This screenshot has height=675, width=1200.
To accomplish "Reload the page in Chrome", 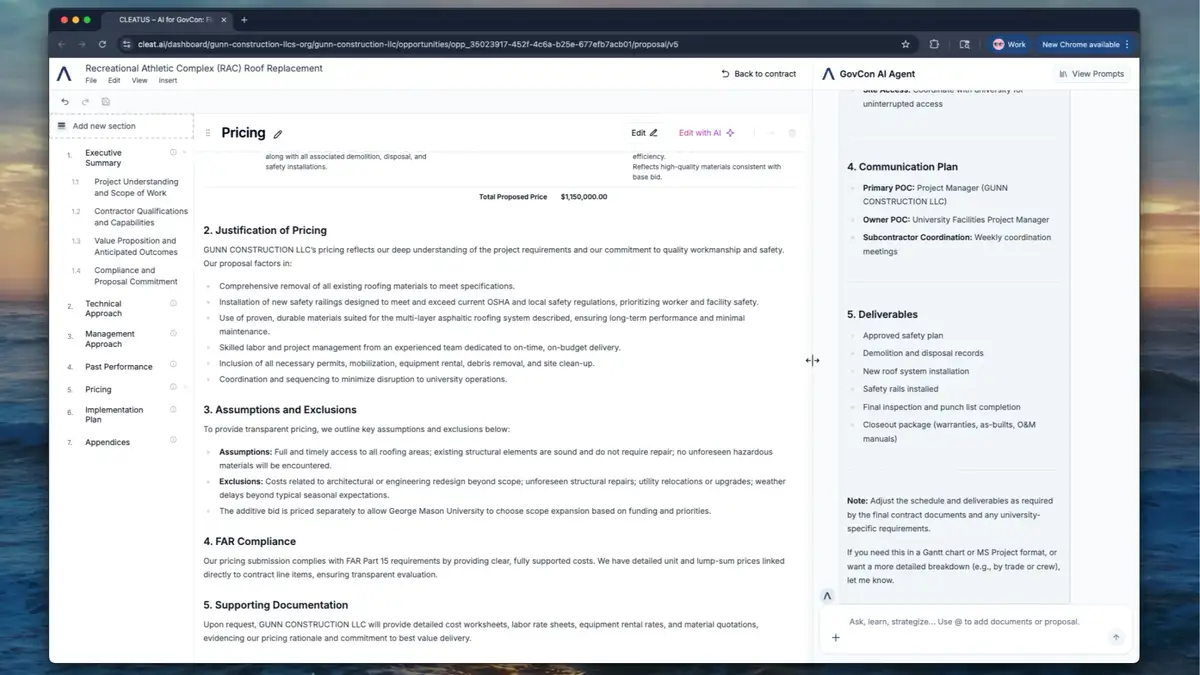I will [102, 44].
